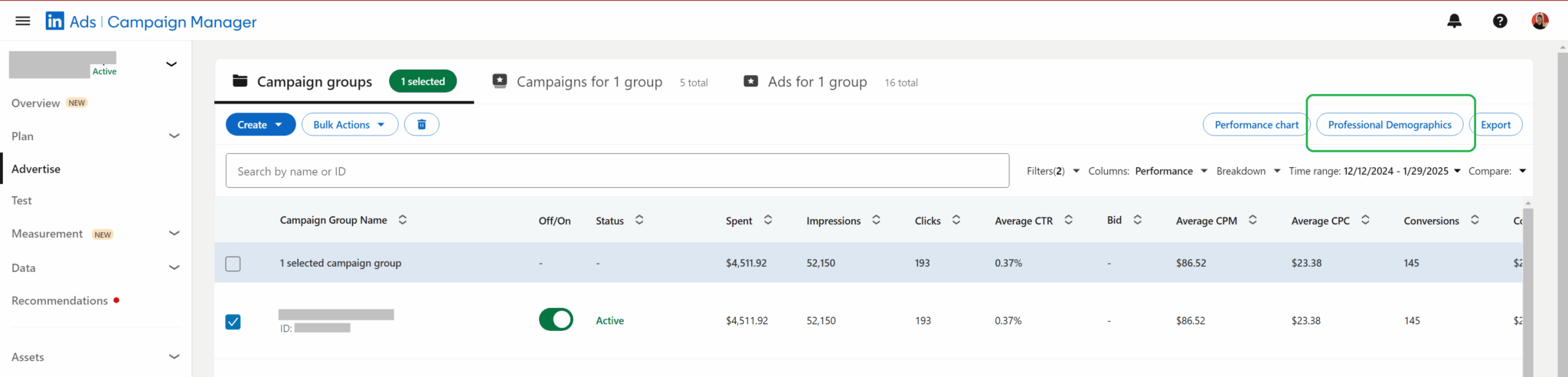Viewport: 1568px width, 377px height.
Task: Click the red Recommendations notification dot
Action: pos(116,300)
